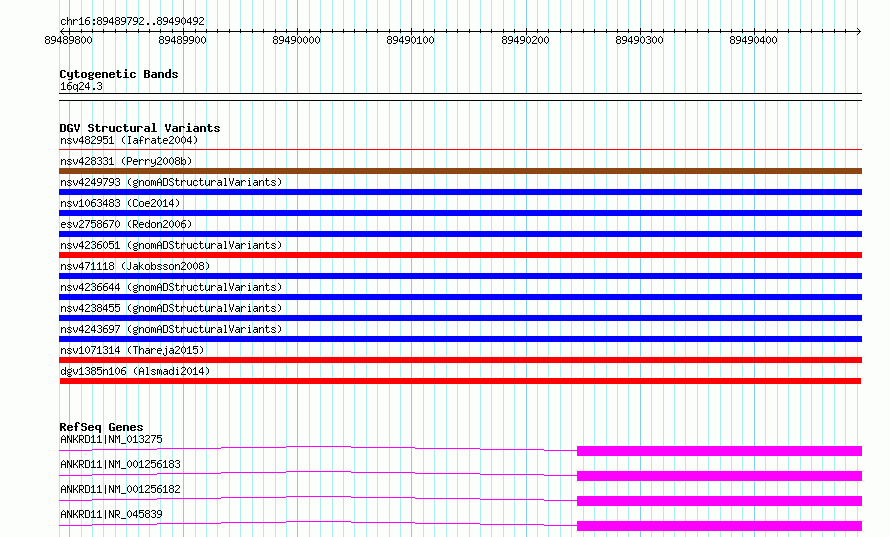Click the blue nsv471118 variant bar
The image size is (890, 537).
point(460,276)
